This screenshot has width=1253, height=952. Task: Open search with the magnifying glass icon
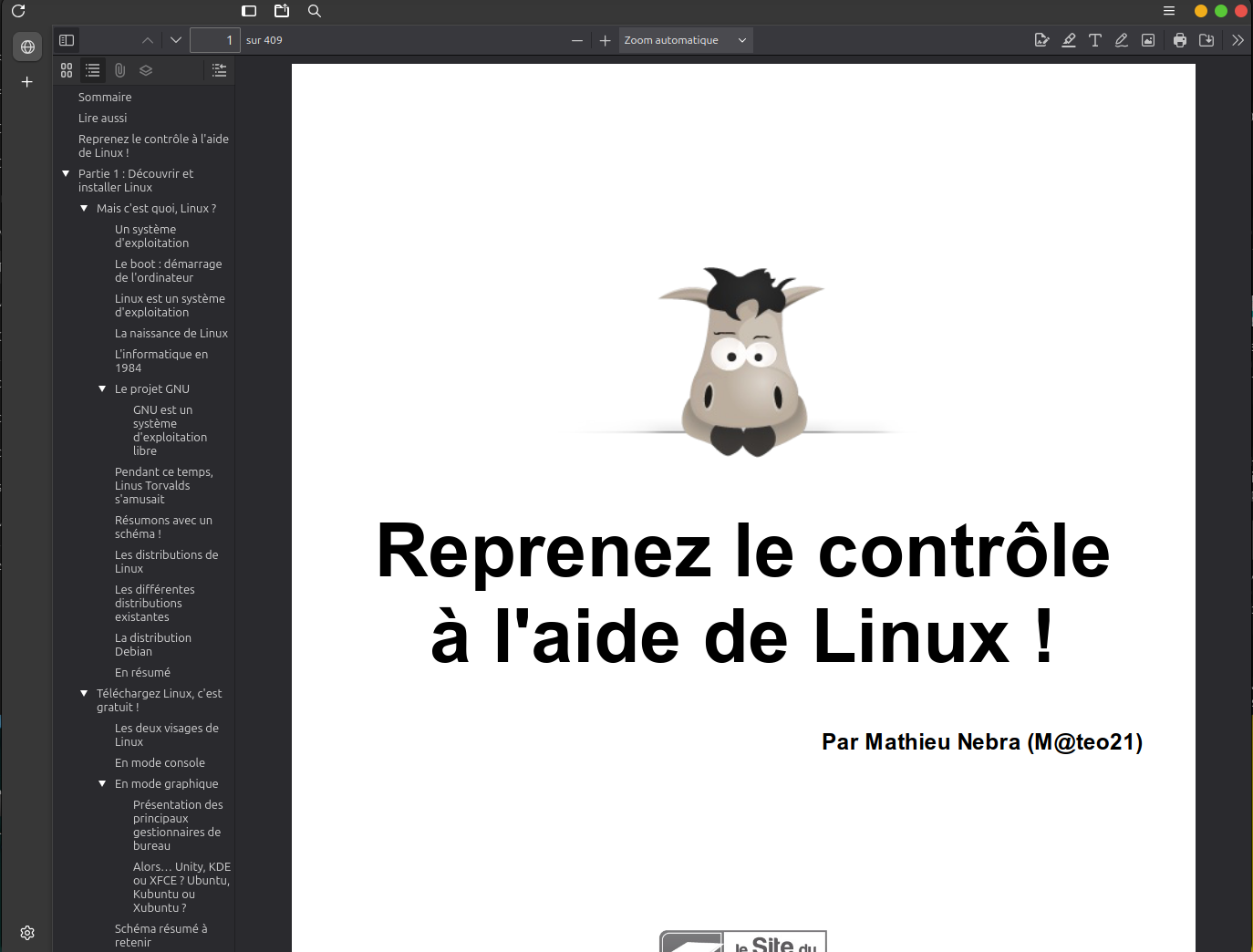[x=315, y=11]
